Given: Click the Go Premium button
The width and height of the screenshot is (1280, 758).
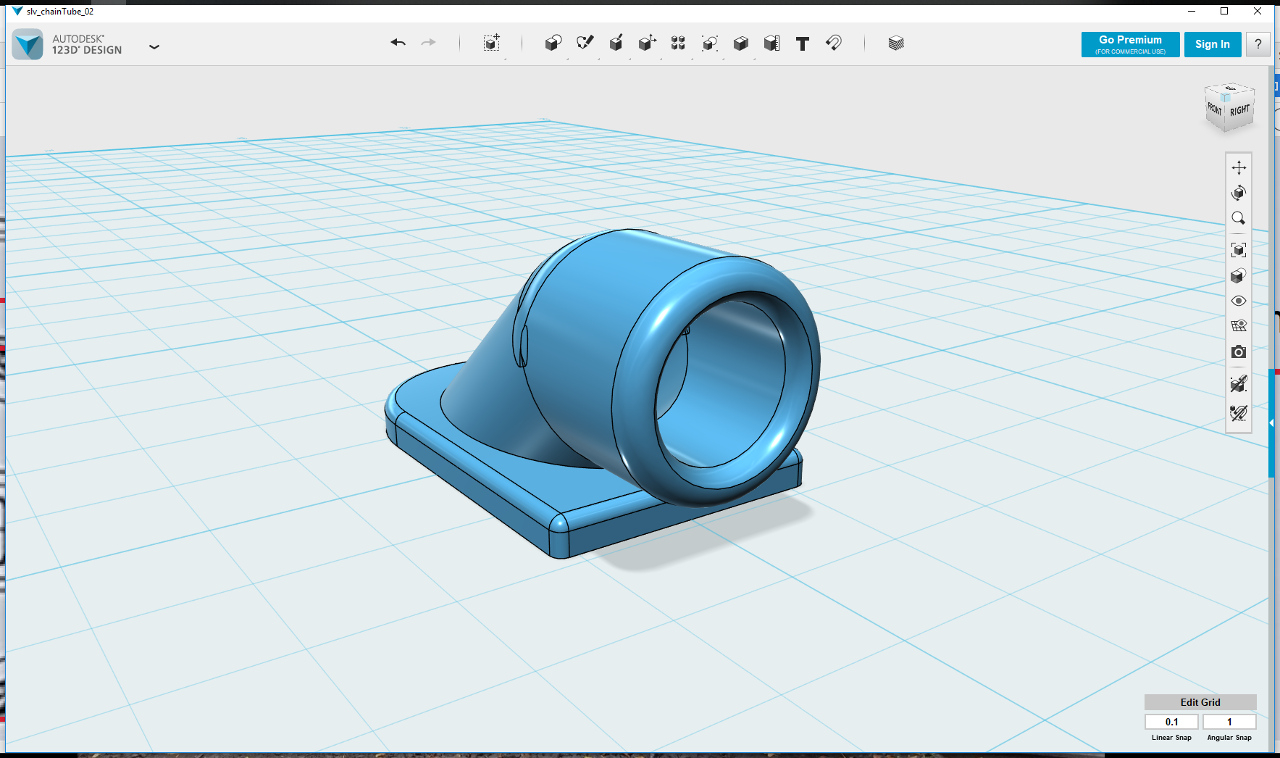Looking at the screenshot, I should pyautogui.click(x=1130, y=44).
